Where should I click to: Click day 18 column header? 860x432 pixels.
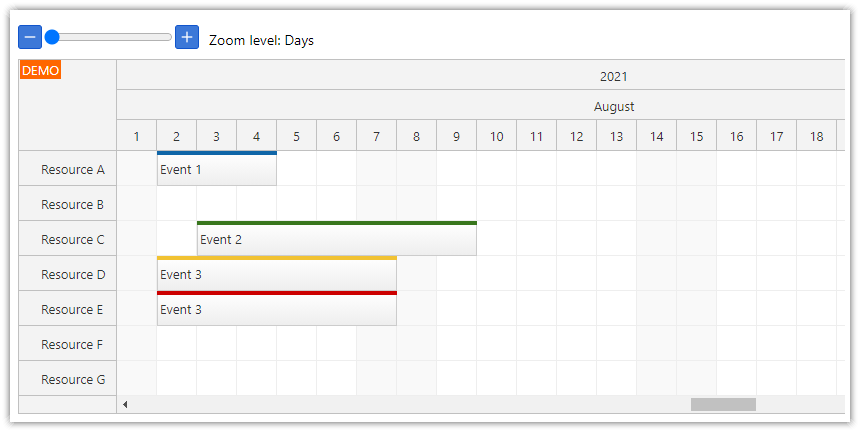coord(816,136)
